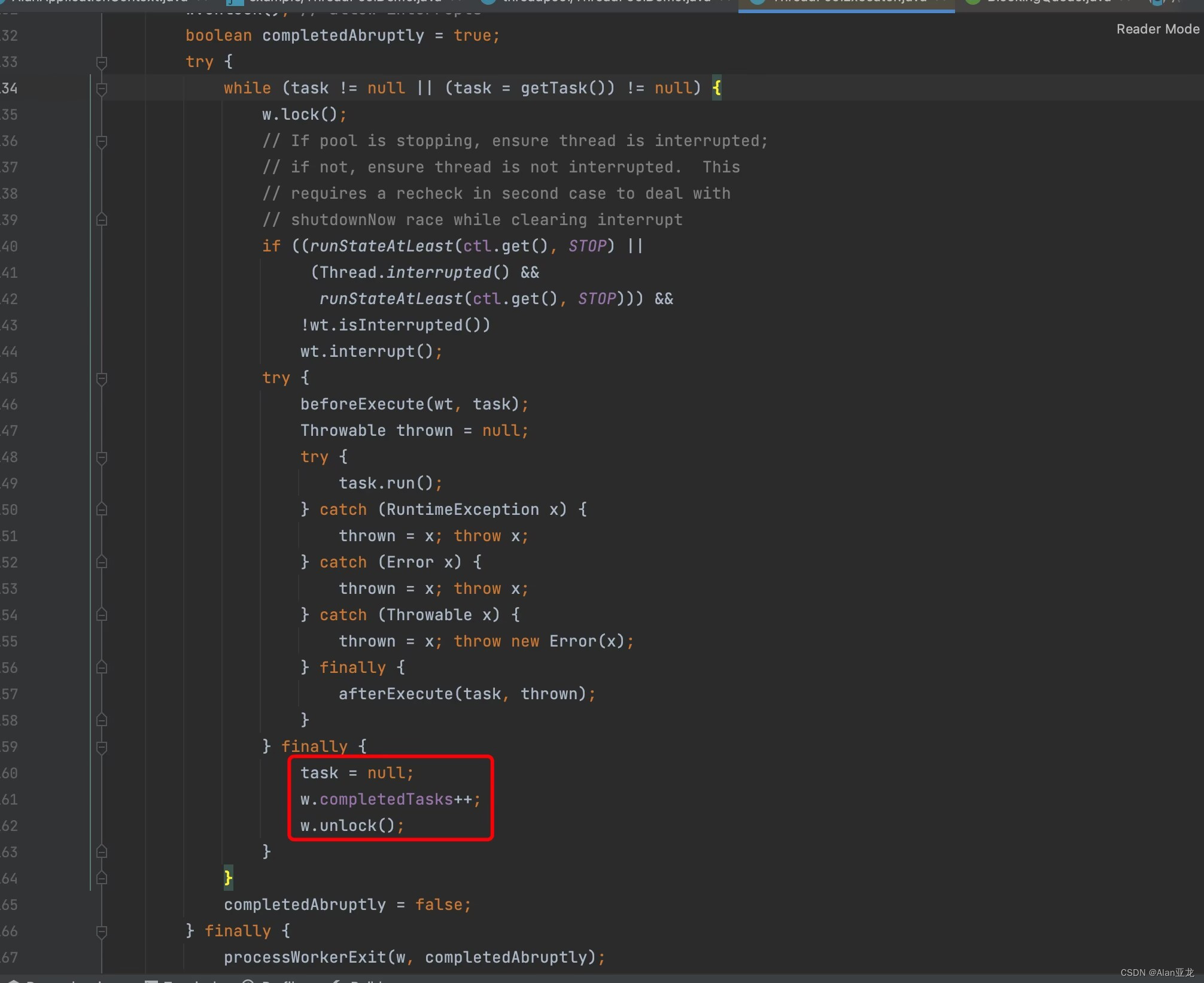Fold the finally block calling processWorkerExit
Image resolution: width=1204 pixels, height=983 pixels.
point(102,932)
